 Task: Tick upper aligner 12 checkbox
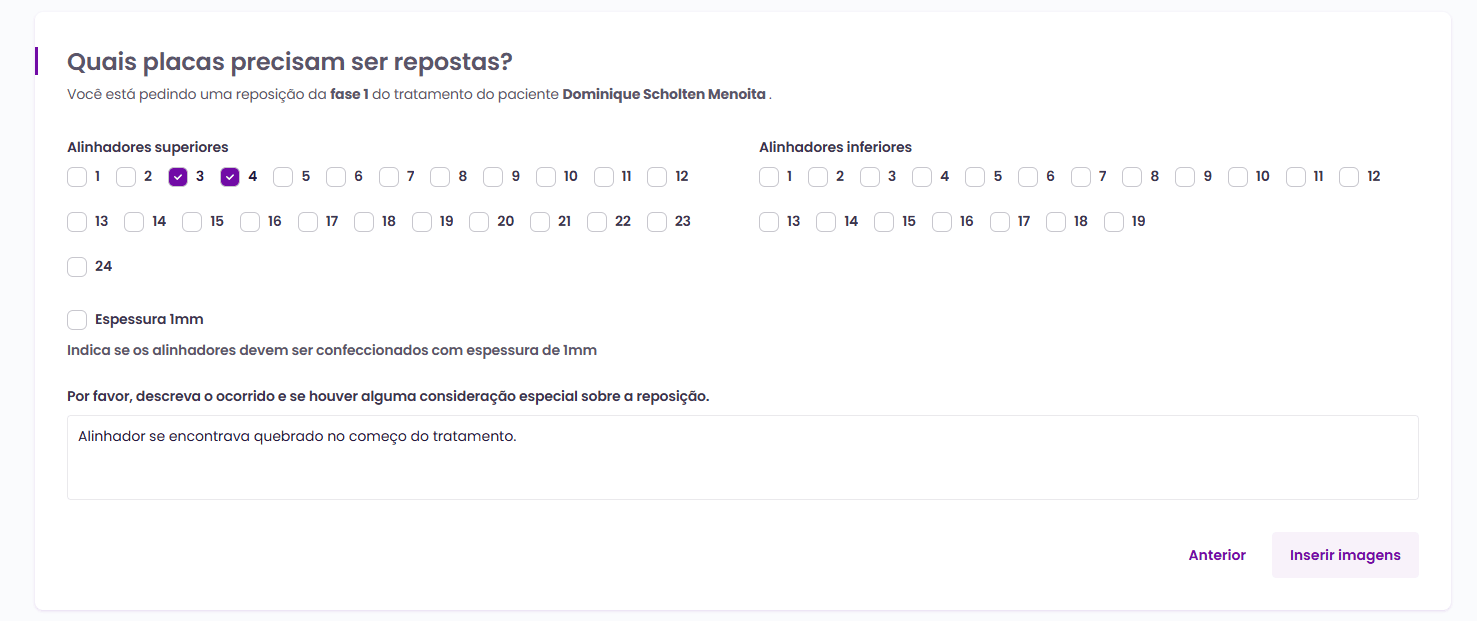[x=657, y=177]
